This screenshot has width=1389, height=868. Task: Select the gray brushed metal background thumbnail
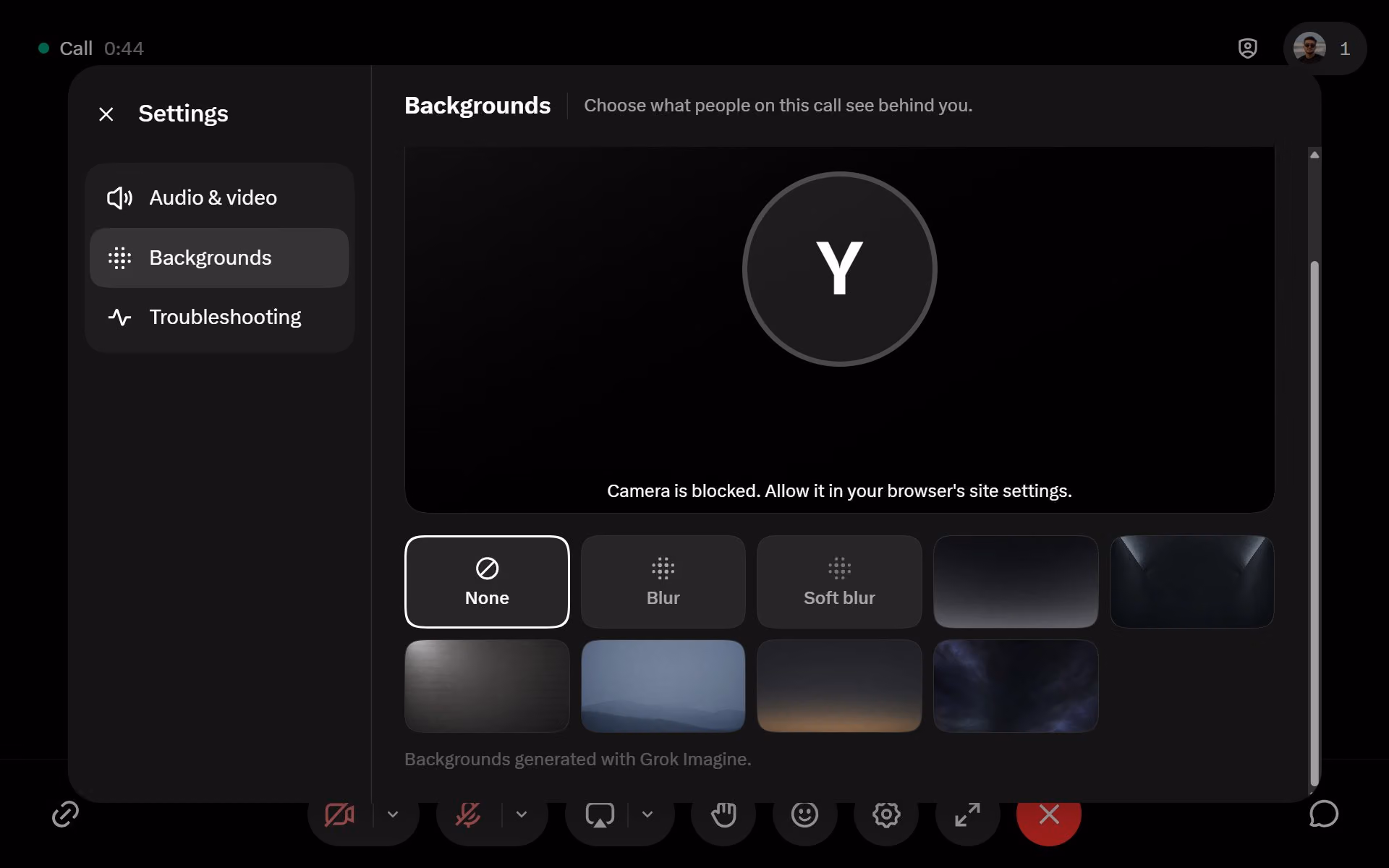(x=487, y=686)
